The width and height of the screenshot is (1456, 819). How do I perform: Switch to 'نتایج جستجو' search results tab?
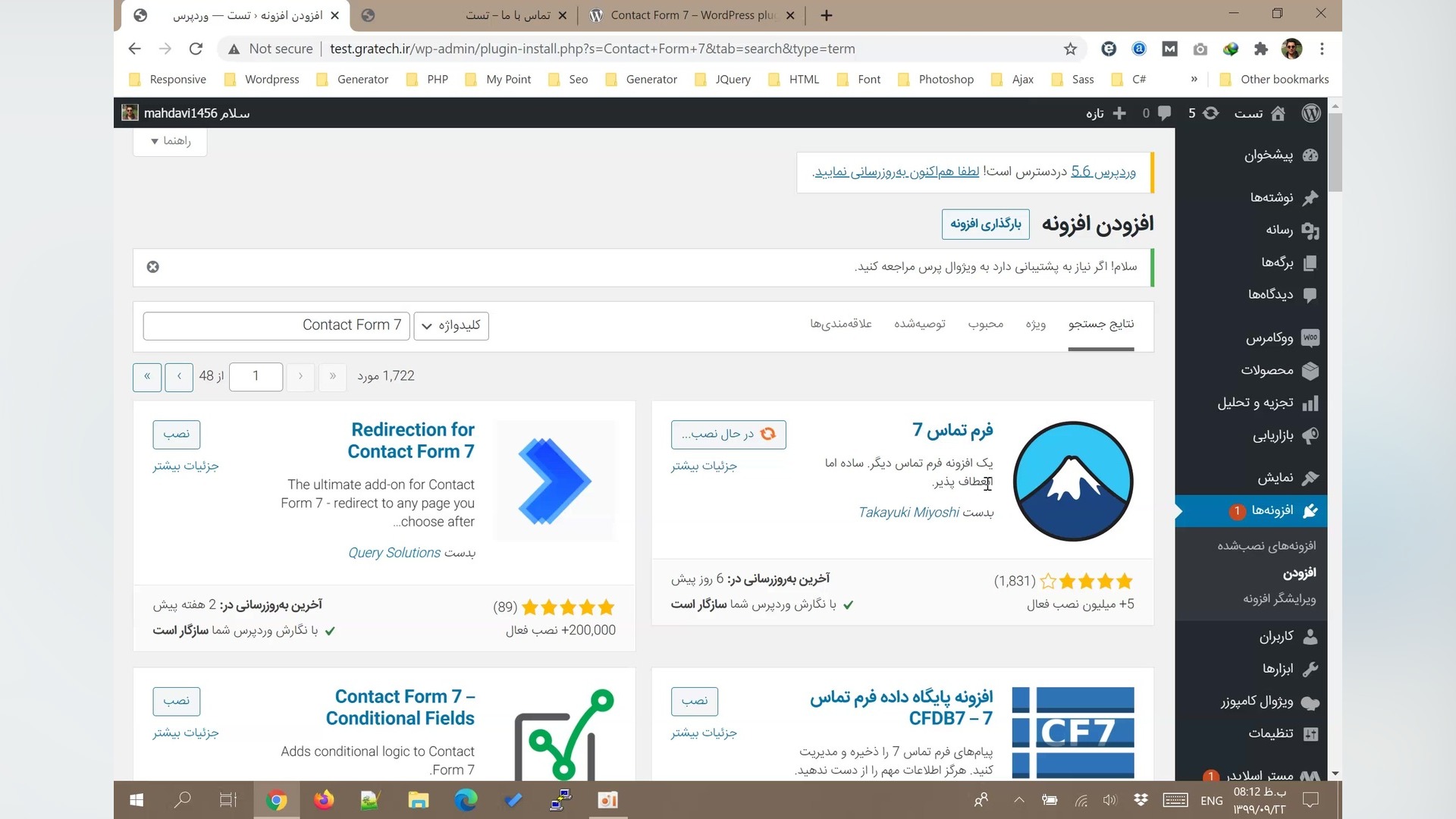pyautogui.click(x=1101, y=325)
